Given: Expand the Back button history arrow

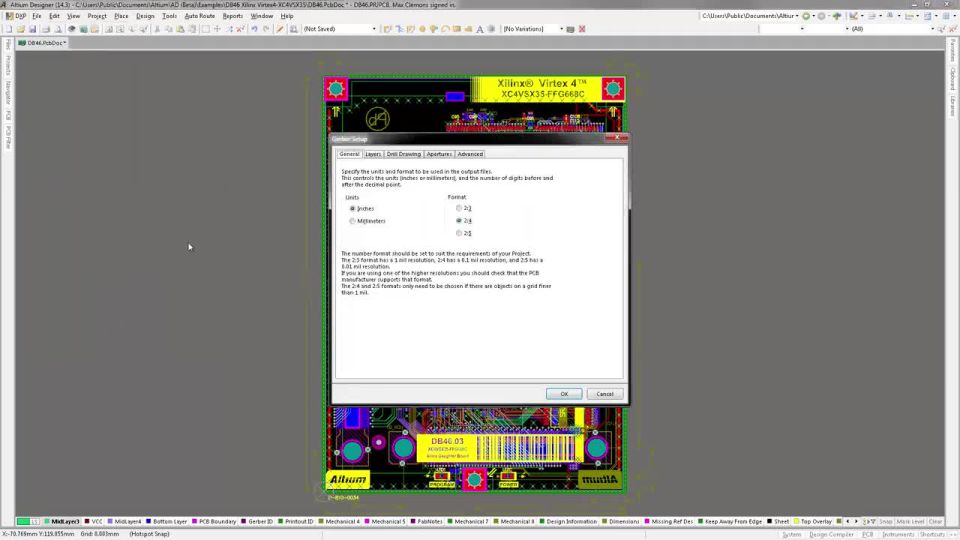Looking at the screenshot, I should (x=814, y=16).
